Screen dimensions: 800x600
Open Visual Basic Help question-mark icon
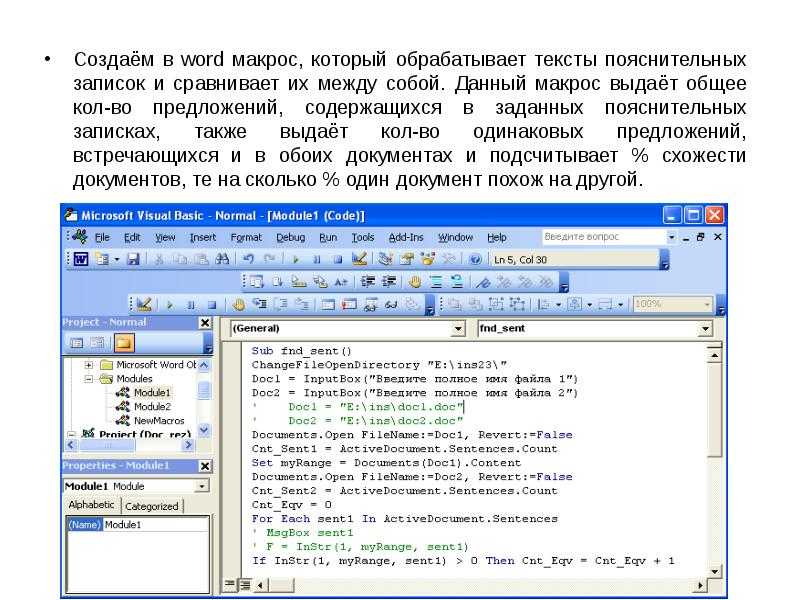point(475,259)
